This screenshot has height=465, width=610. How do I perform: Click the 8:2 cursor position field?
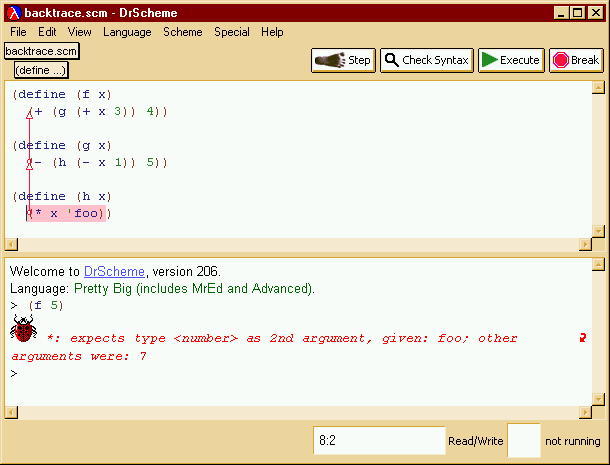(x=379, y=440)
